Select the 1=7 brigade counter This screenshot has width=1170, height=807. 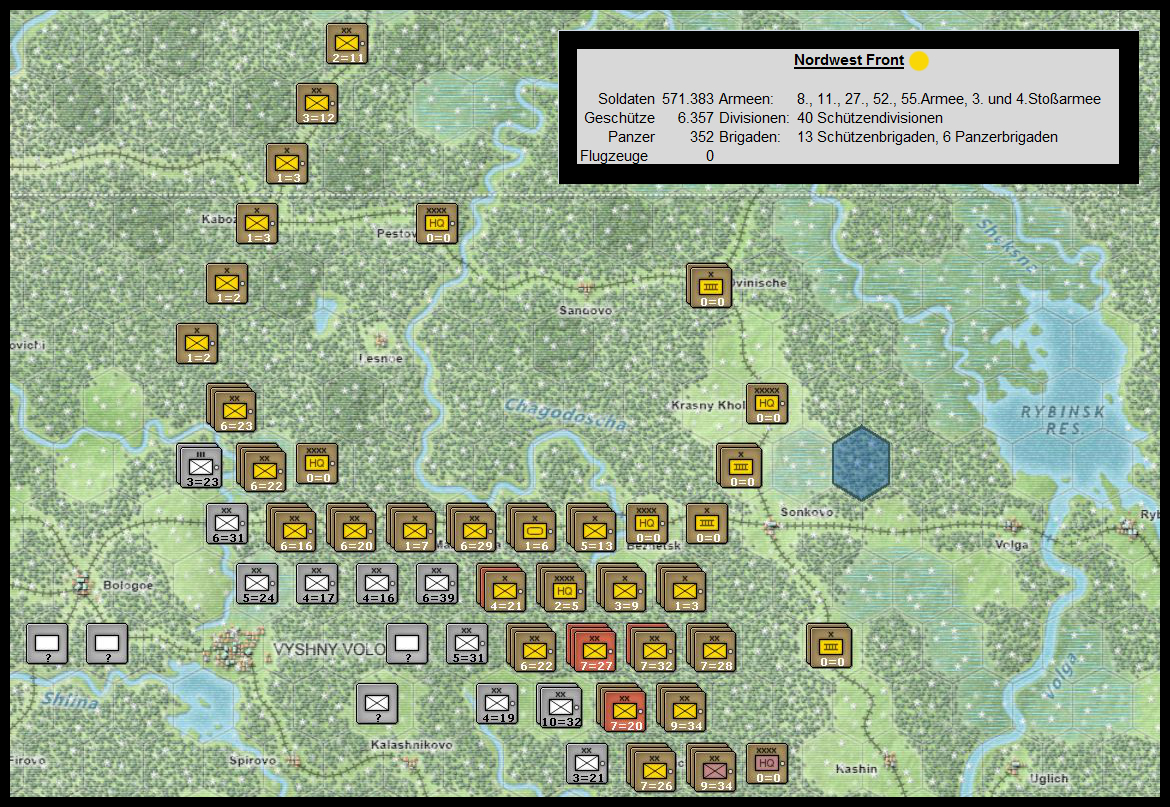pyautogui.click(x=413, y=529)
